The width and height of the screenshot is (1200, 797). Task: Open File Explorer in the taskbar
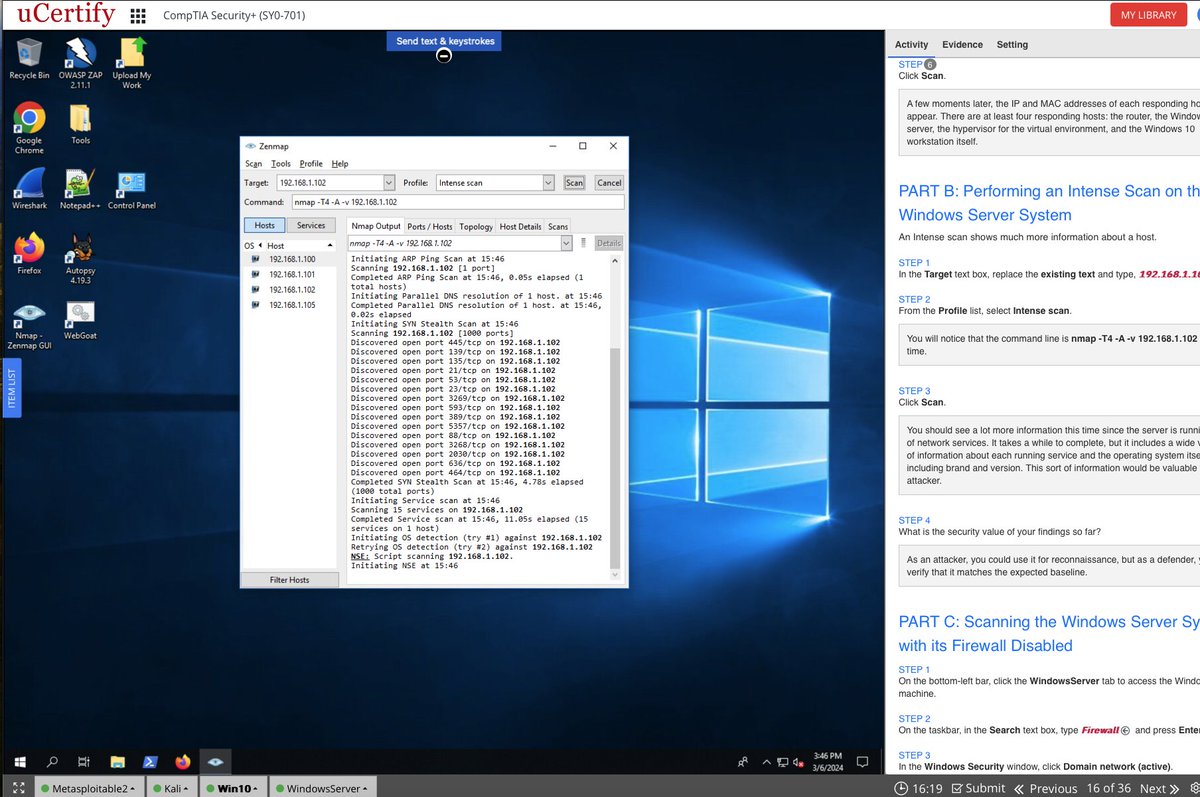point(116,762)
